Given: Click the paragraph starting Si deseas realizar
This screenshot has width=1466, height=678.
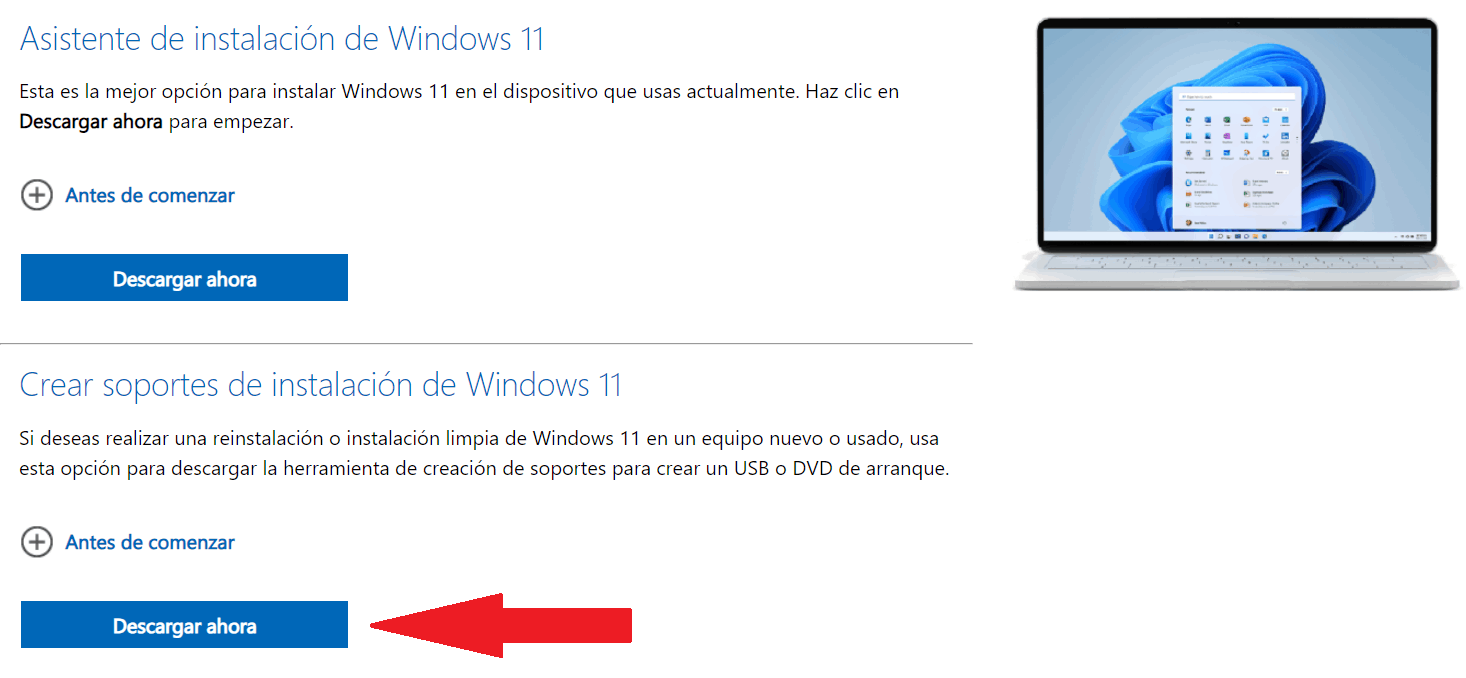Looking at the screenshot, I should coord(484,453).
